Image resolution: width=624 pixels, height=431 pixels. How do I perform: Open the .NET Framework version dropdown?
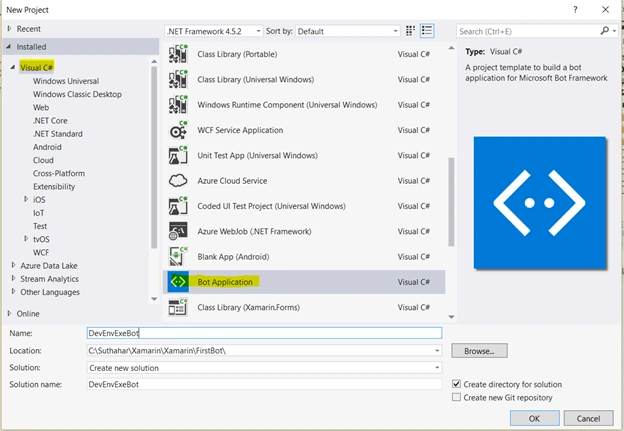(214, 31)
